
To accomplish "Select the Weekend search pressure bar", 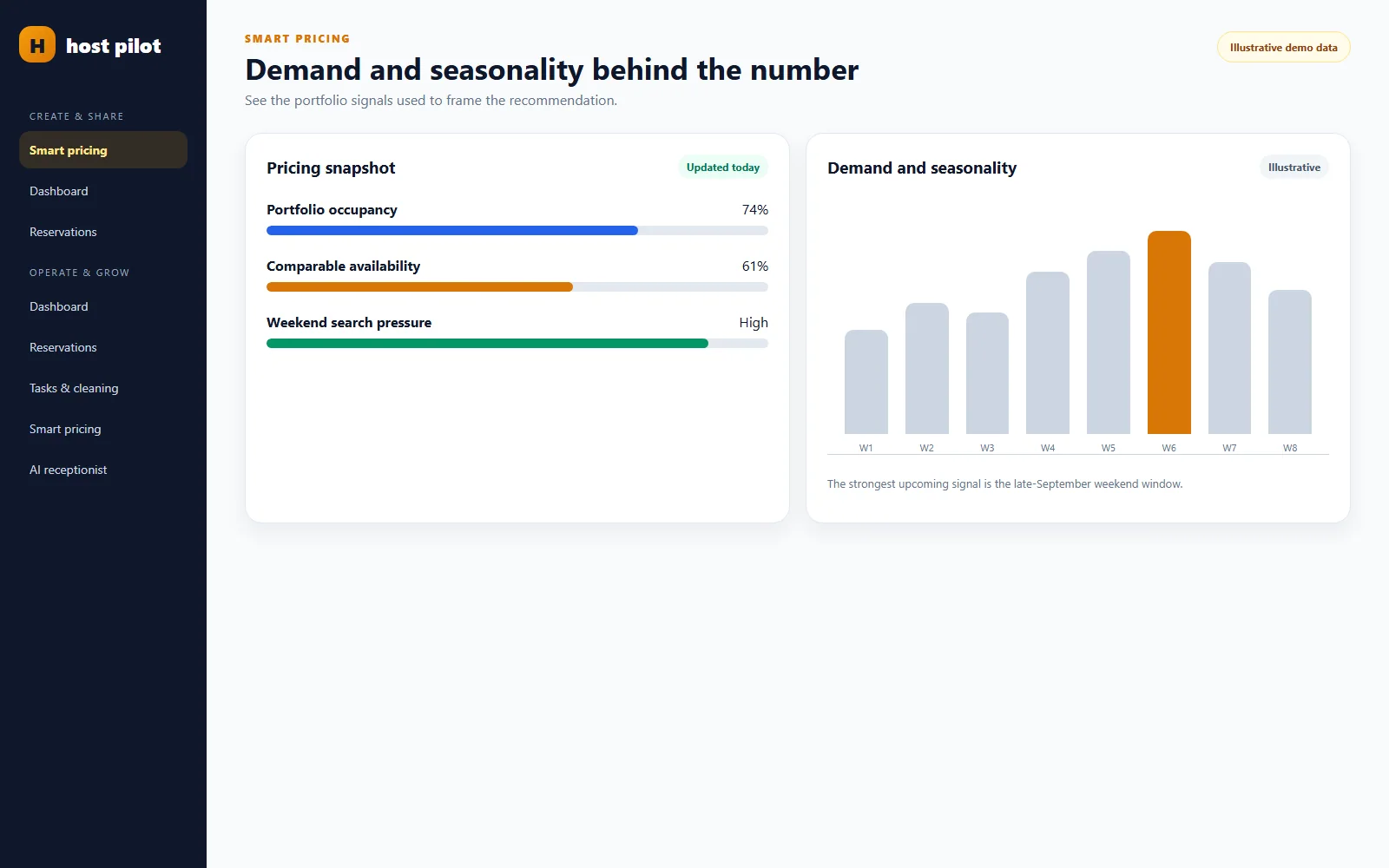I will point(517,344).
